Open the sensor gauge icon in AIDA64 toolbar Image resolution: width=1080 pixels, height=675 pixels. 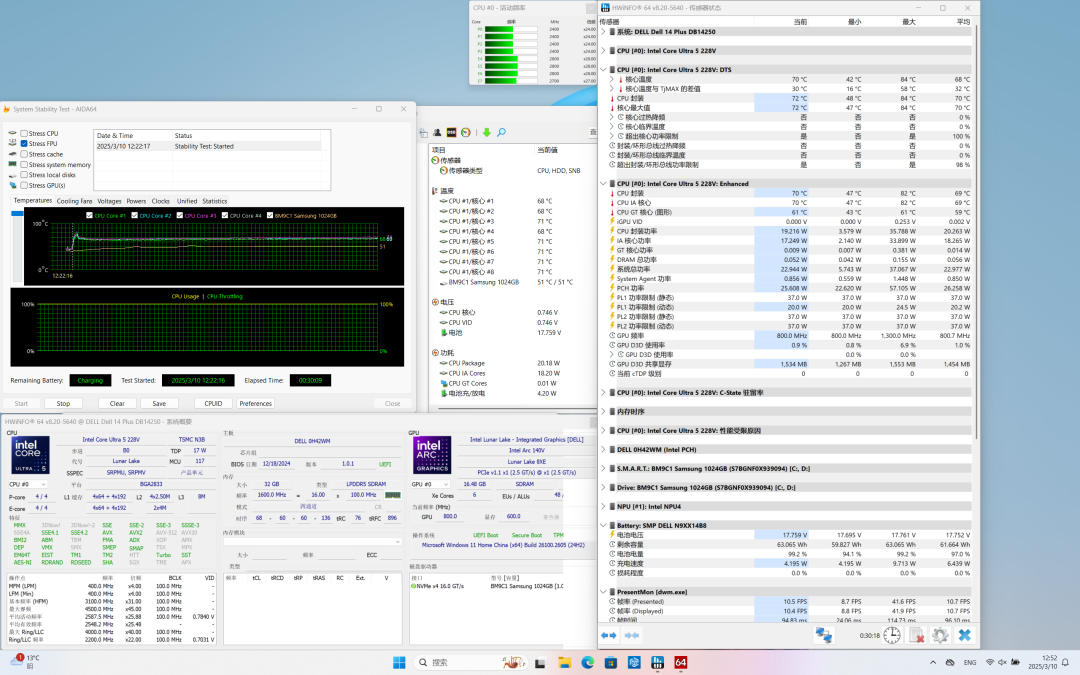(466, 132)
